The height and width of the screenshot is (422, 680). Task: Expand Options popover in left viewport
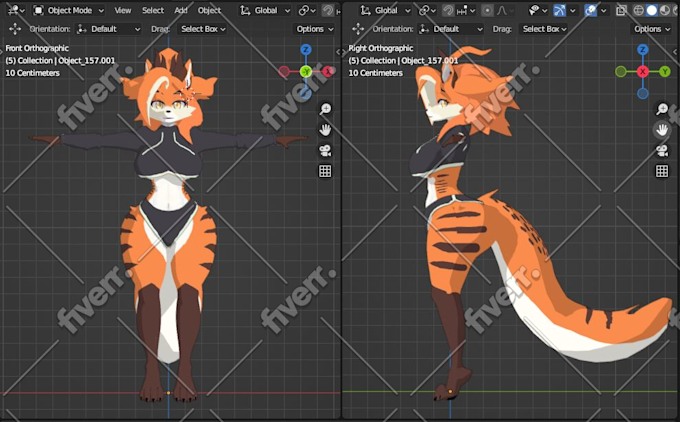click(314, 29)
